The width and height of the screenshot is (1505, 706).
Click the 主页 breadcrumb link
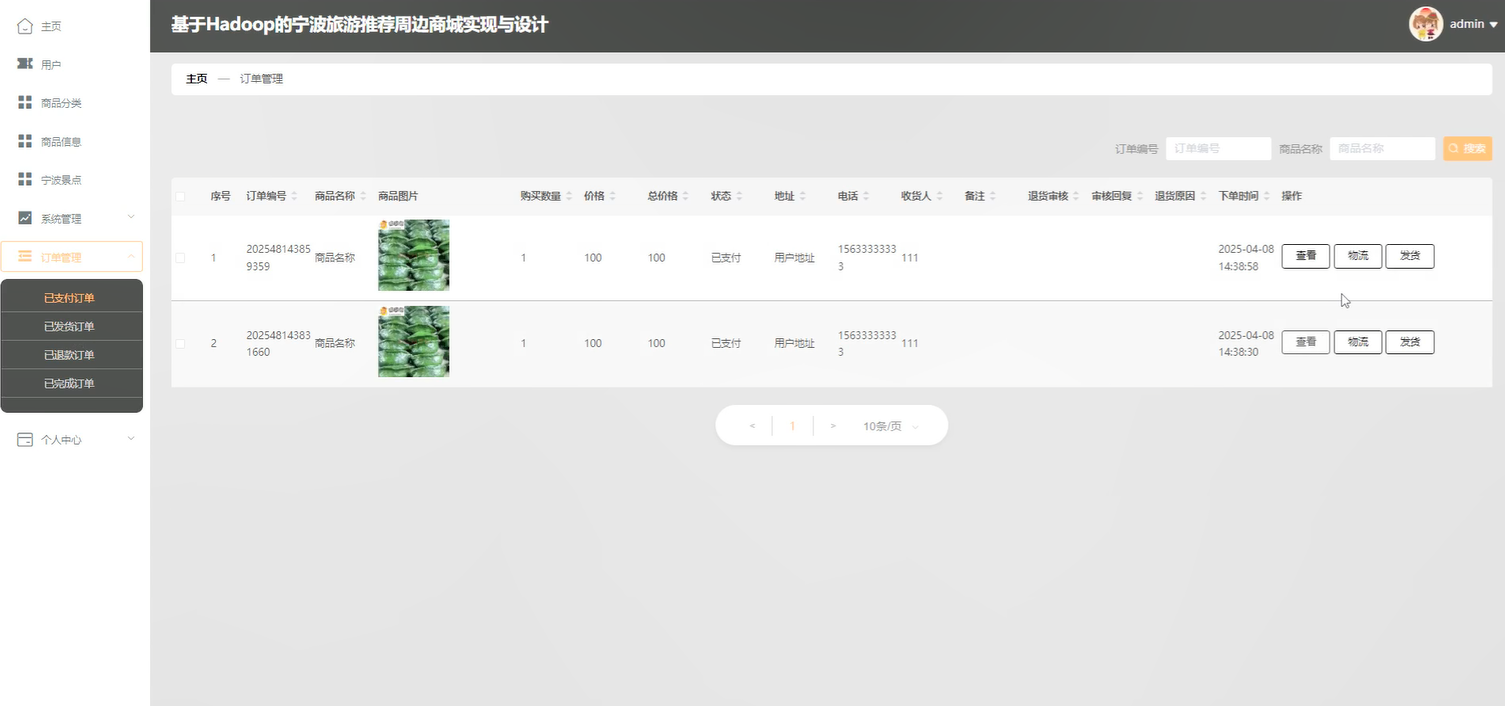(197, 78)
